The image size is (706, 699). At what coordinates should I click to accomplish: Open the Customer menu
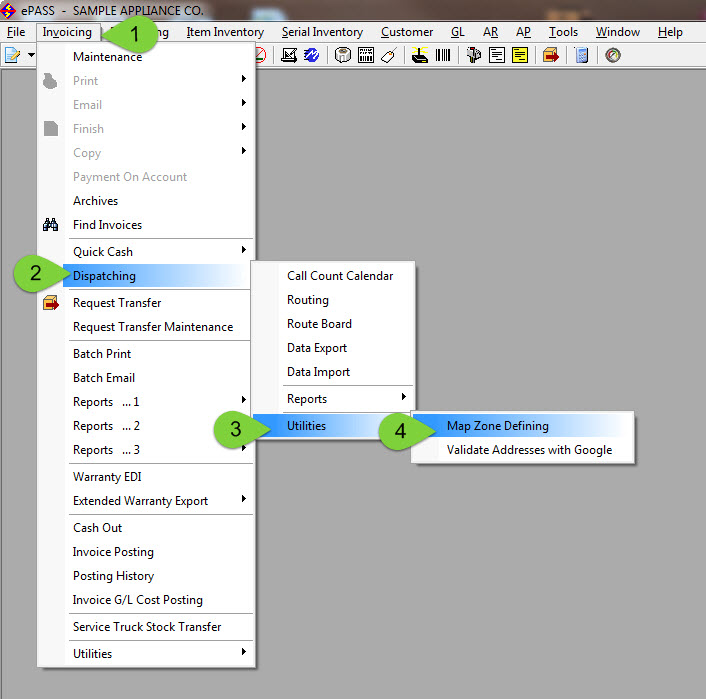[x=407, y=32]
